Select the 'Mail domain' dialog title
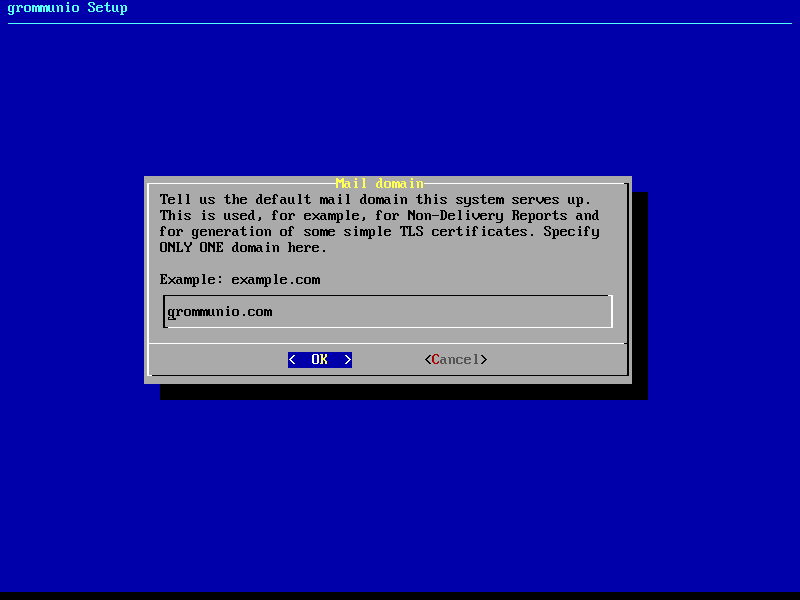 point(380,183)
